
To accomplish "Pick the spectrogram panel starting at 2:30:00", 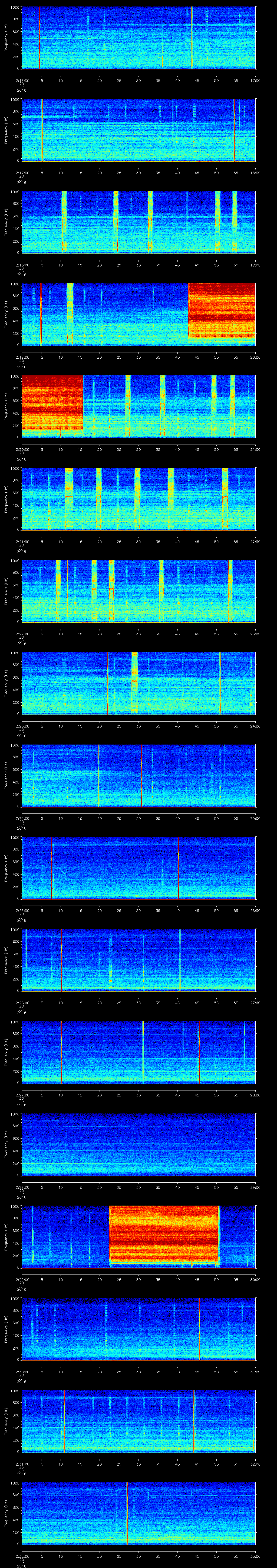I will pyautogui.click(x=138, y=1329).
